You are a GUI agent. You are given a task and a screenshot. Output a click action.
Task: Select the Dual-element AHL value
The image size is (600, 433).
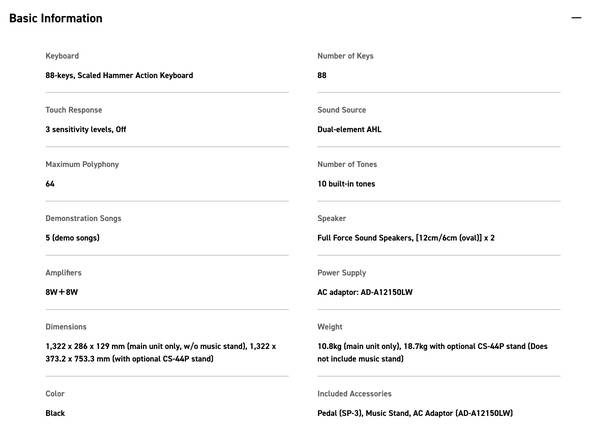(349, 129)
